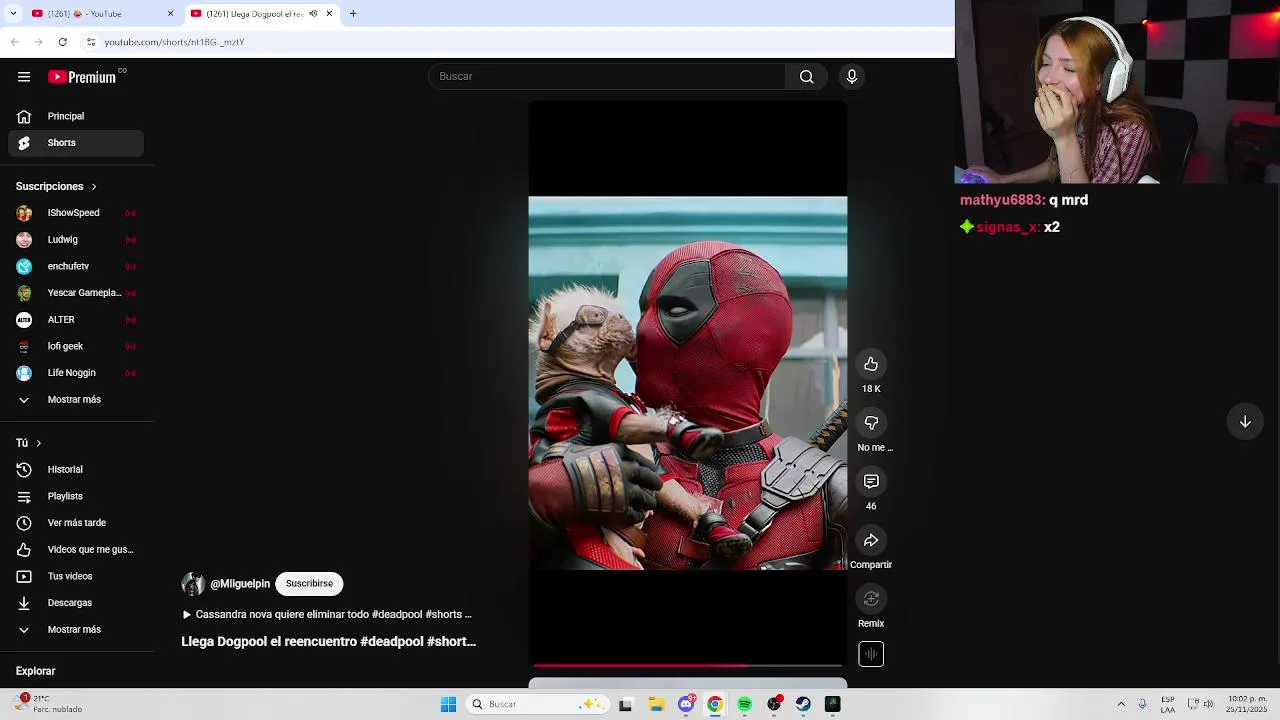Click the browser address bar URL
This screenshot has height=720, width=1280.
(x=175, y=42)
